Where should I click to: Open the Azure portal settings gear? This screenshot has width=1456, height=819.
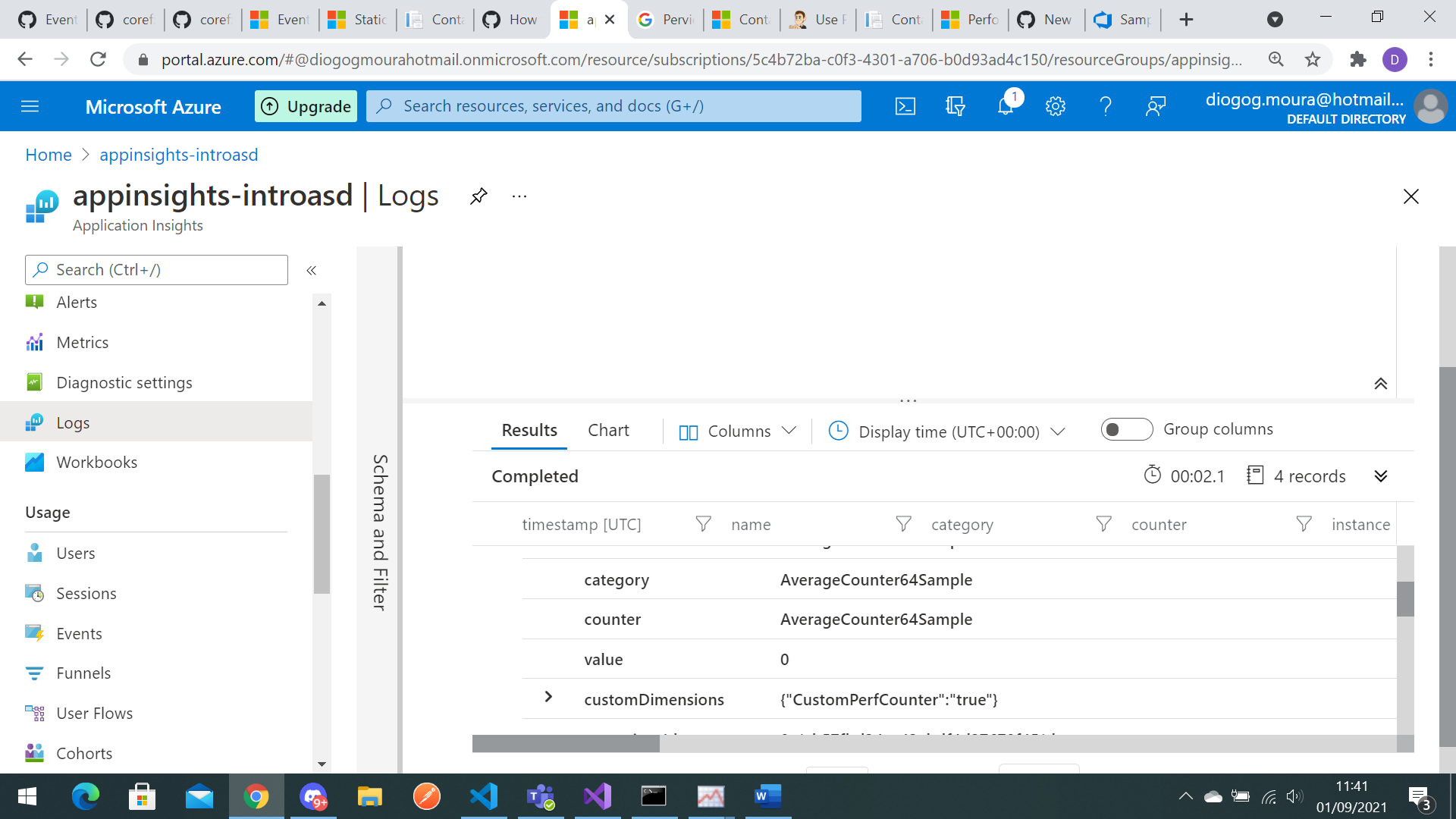pyautogui.click(x=1055, y=106)
